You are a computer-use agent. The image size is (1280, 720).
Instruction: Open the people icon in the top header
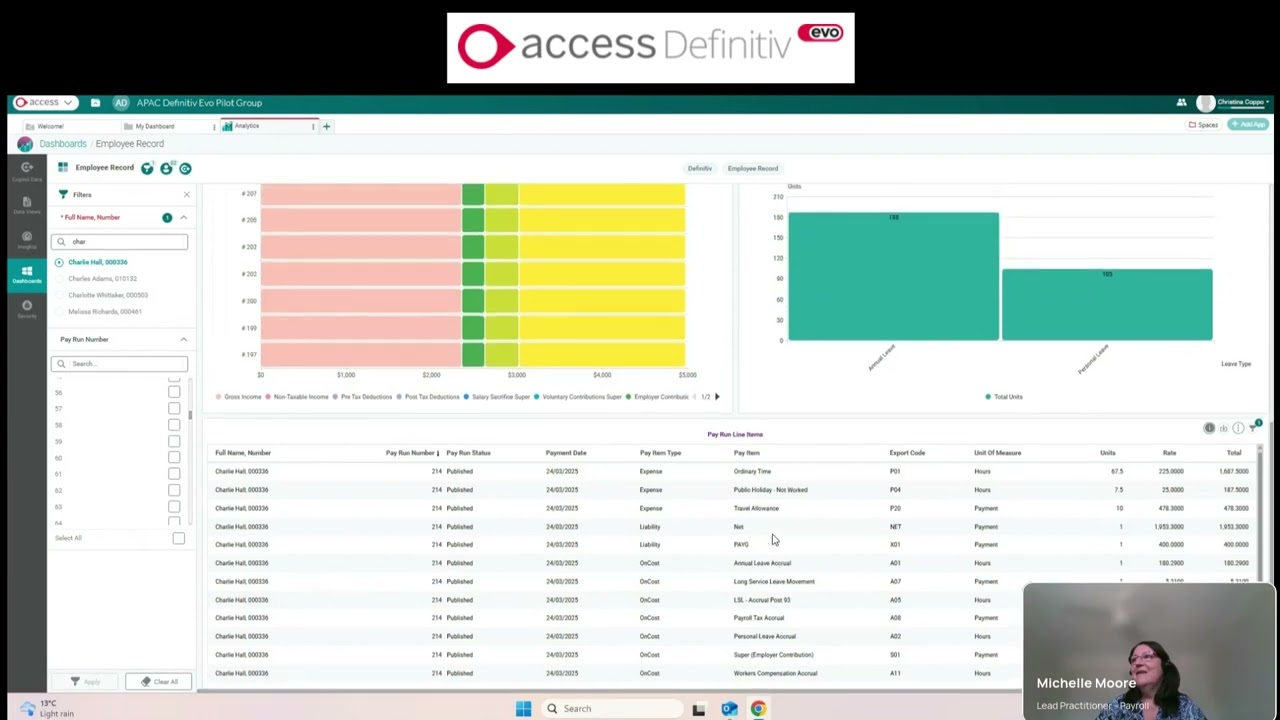coord(1181,102)
